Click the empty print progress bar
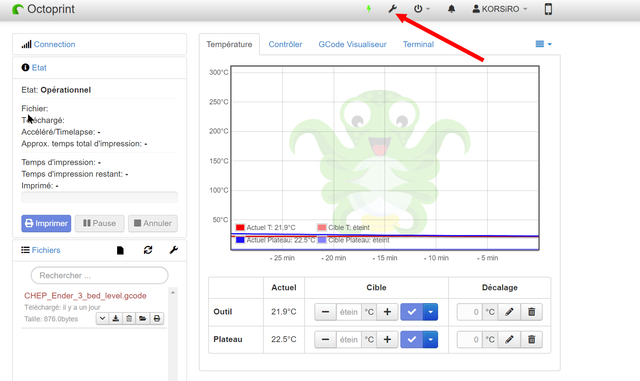Screen dimensions: 640x381 click(x=100, y=197)
